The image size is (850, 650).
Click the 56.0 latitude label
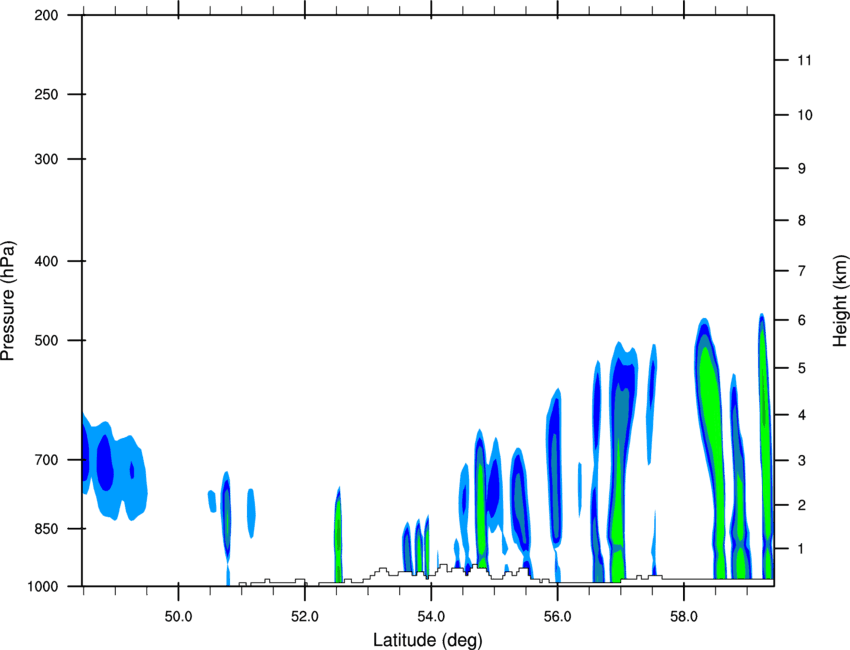point(558,617)
